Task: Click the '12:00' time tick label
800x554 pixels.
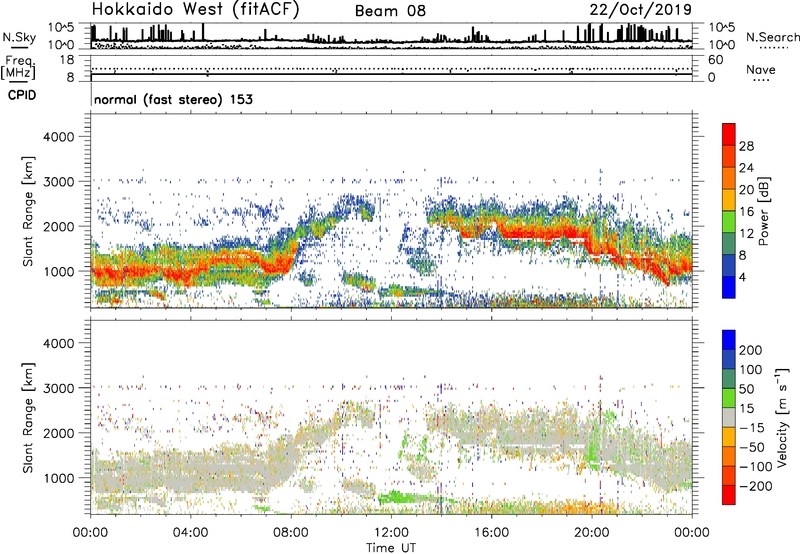Action: click(391, 533)
